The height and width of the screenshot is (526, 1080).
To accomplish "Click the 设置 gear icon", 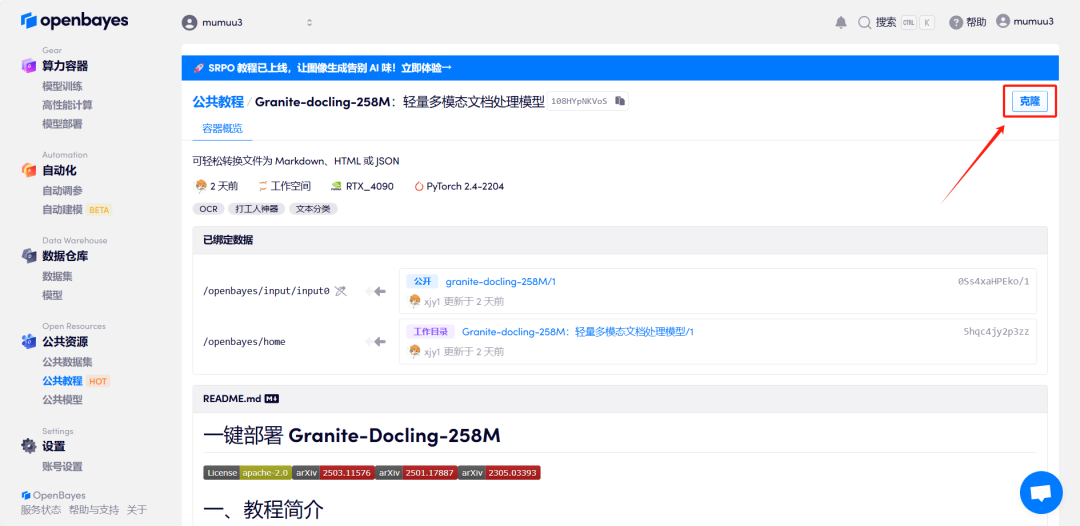I will (29, 445).
